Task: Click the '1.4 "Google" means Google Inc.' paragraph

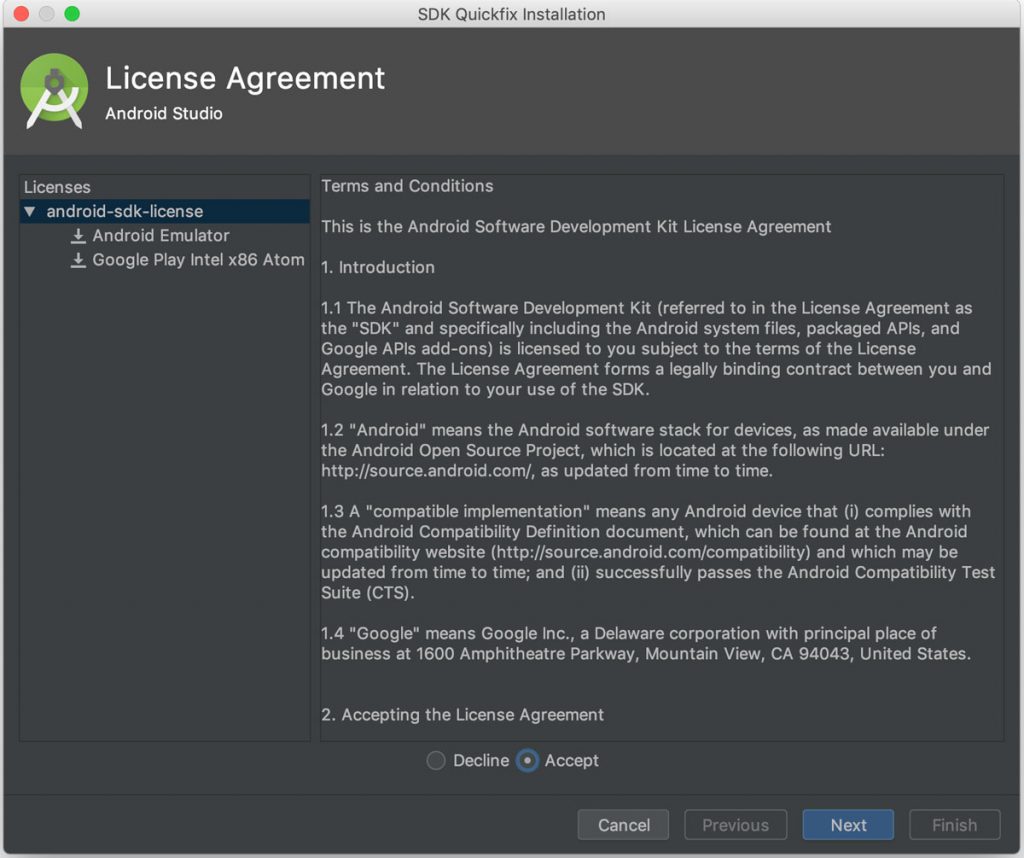Action: (646, 644)
